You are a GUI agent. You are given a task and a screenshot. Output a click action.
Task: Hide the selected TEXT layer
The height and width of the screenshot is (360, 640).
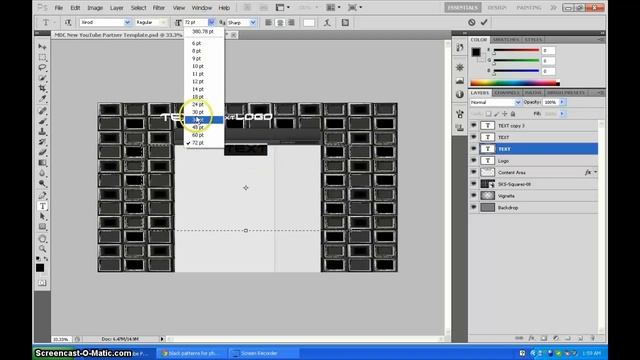point(473,149)
